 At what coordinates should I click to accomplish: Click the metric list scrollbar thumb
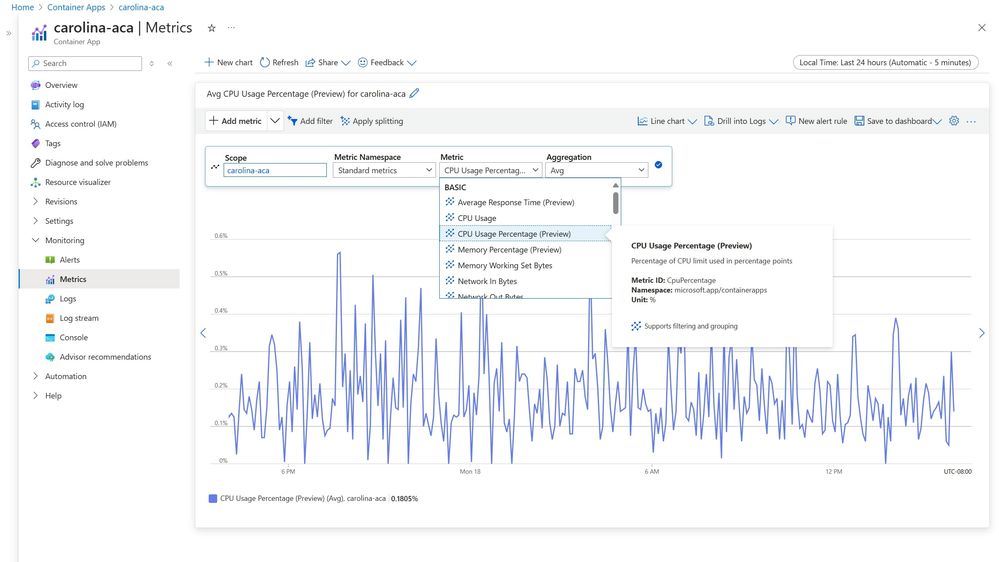615,203
